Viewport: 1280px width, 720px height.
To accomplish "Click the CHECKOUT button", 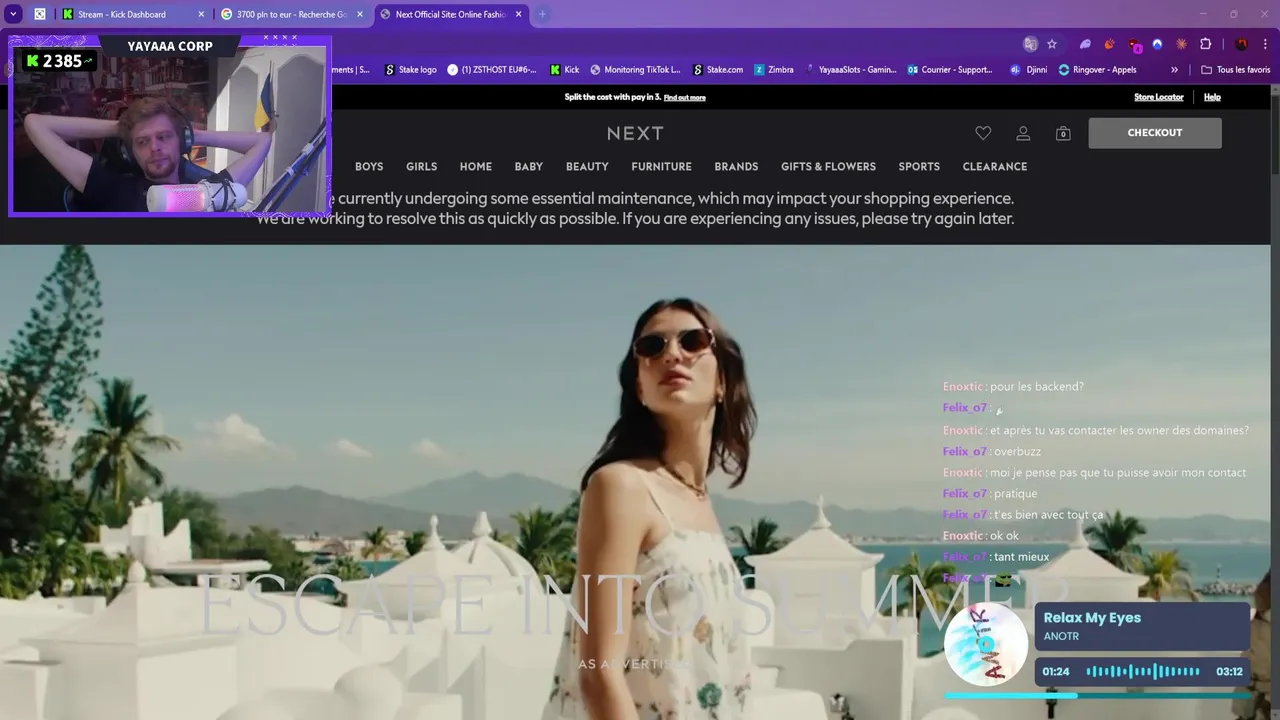I will coord(1155,133).
